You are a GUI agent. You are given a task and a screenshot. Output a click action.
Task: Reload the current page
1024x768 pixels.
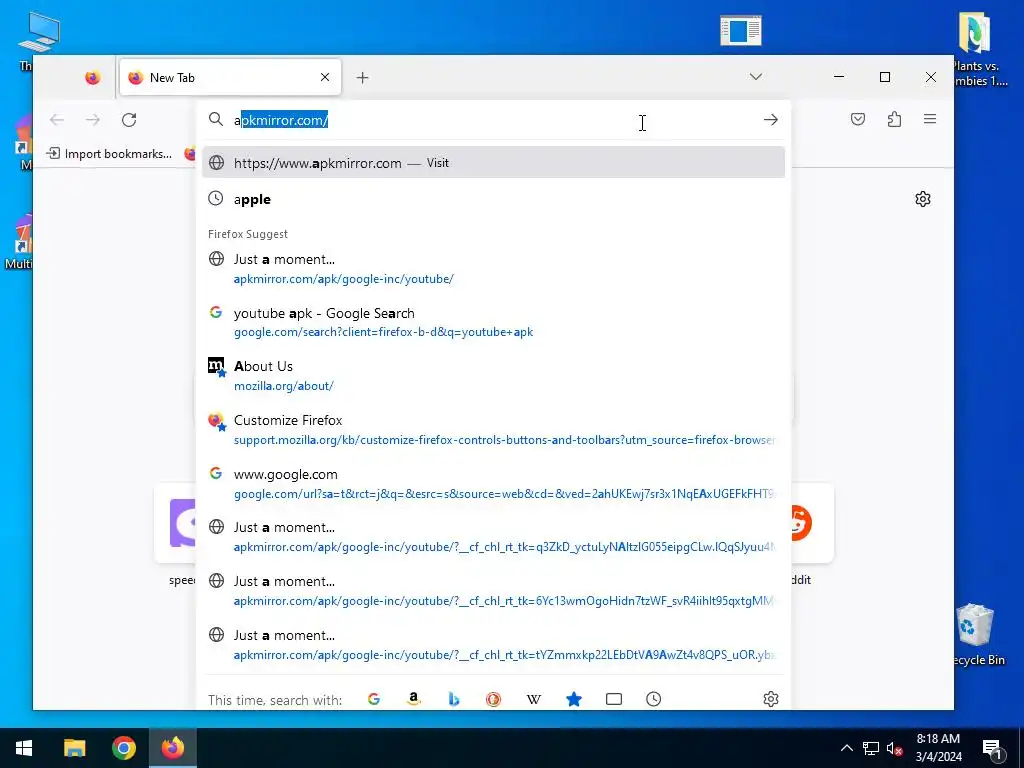[129, 120]
